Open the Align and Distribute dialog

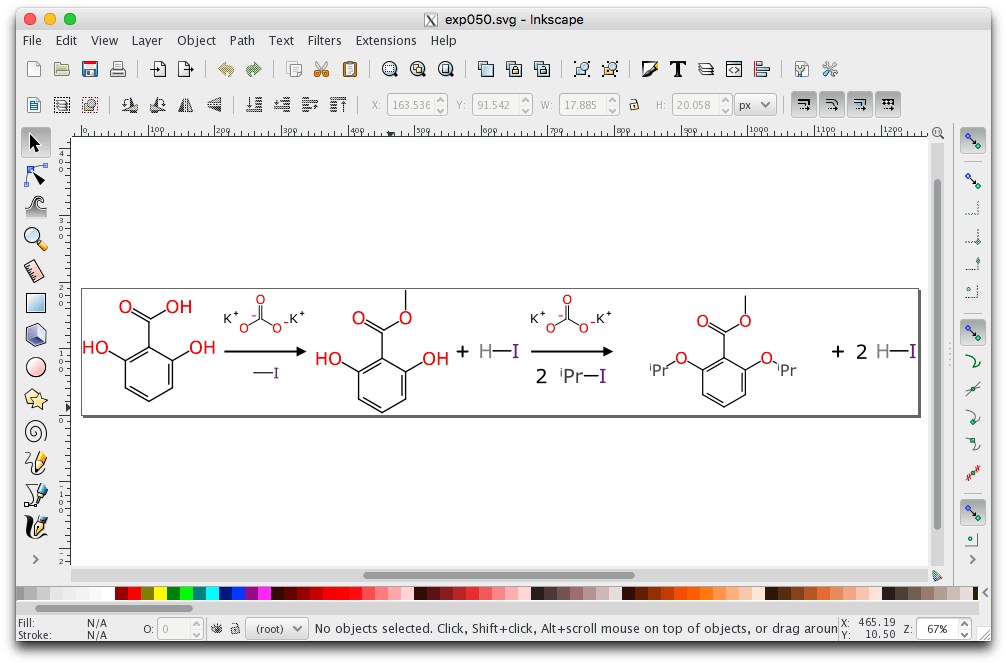click(762, 69)
